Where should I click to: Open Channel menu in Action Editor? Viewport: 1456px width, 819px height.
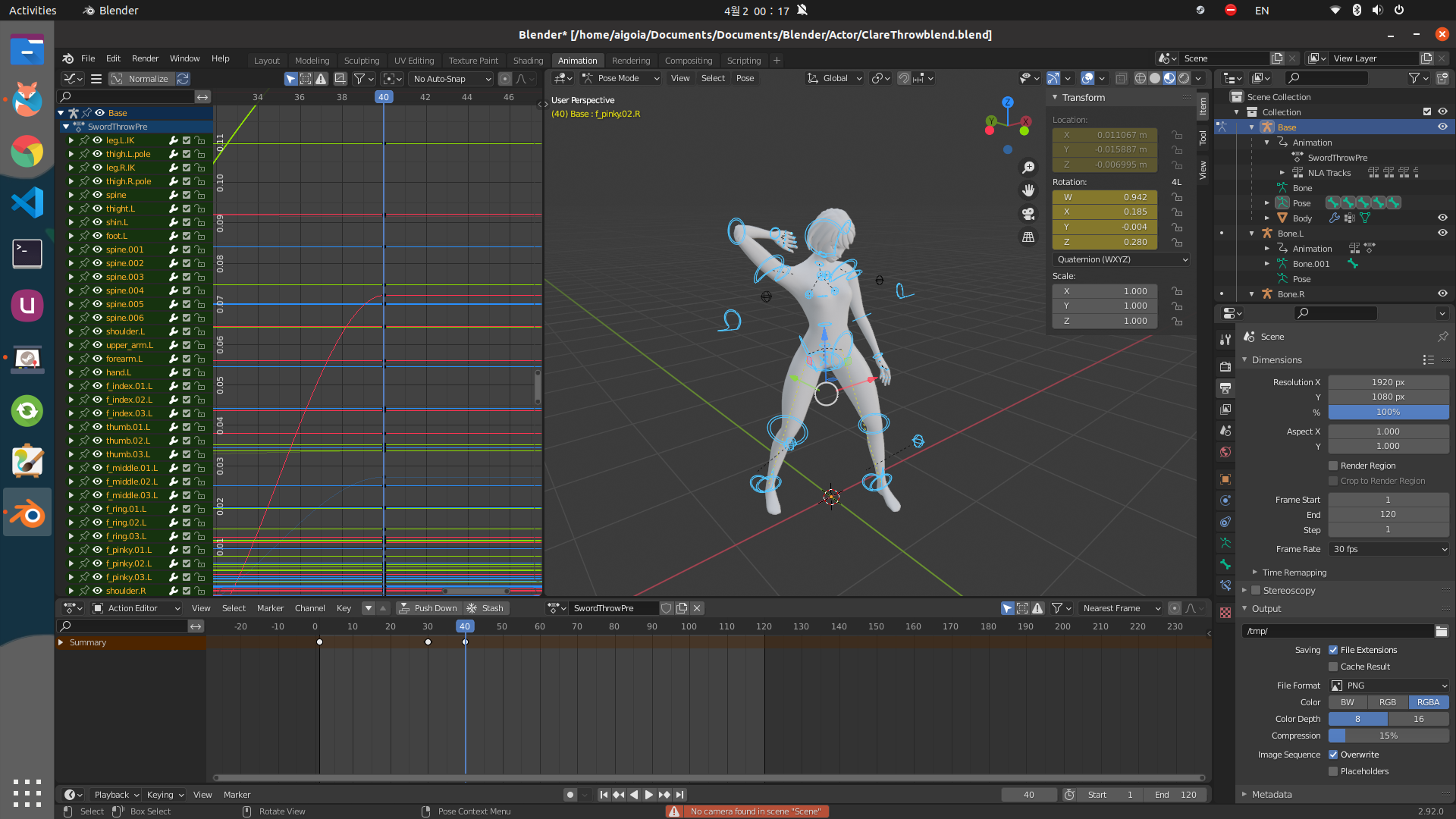pyautogui.click(x=309, y=608)
